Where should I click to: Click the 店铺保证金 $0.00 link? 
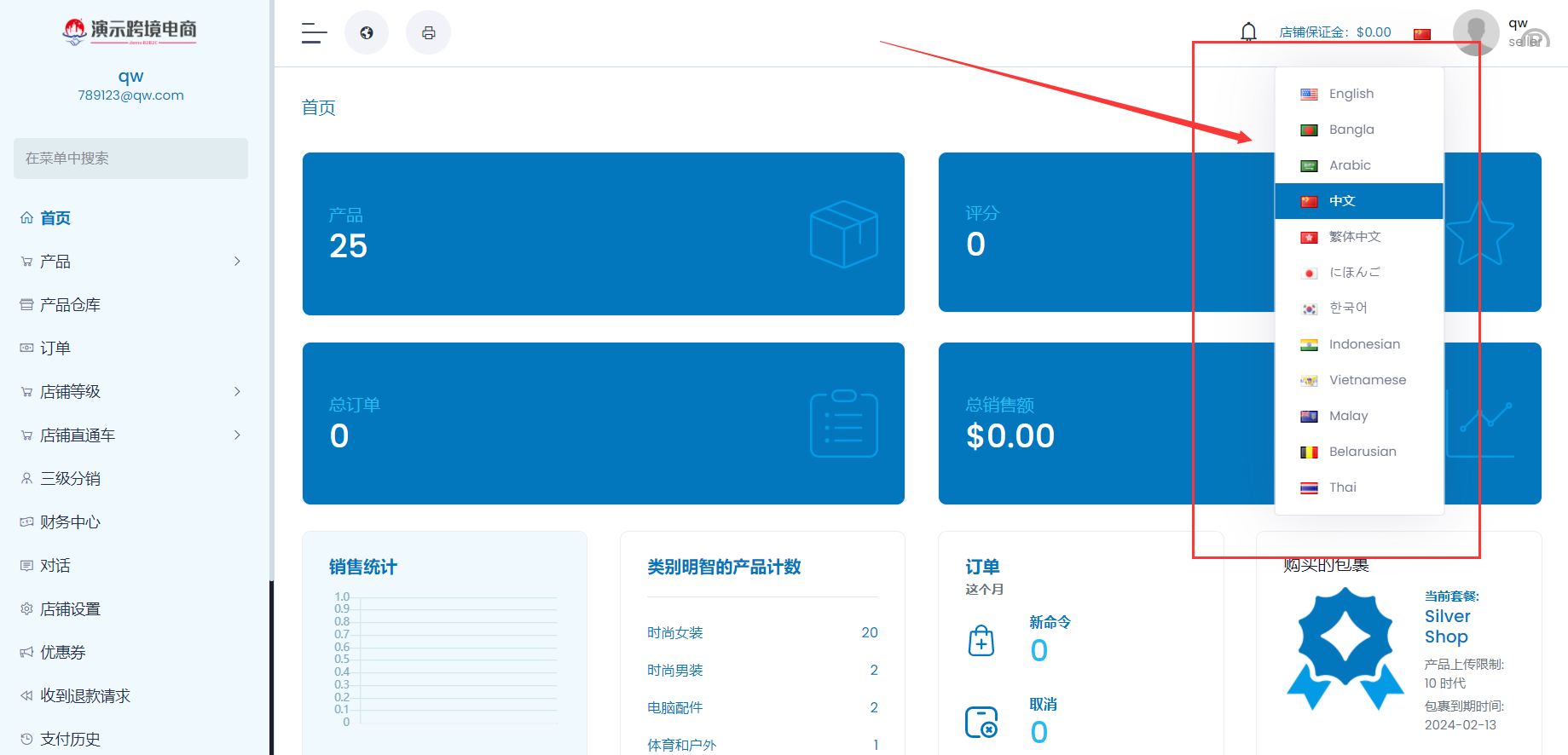click(x=1334, y=32)
